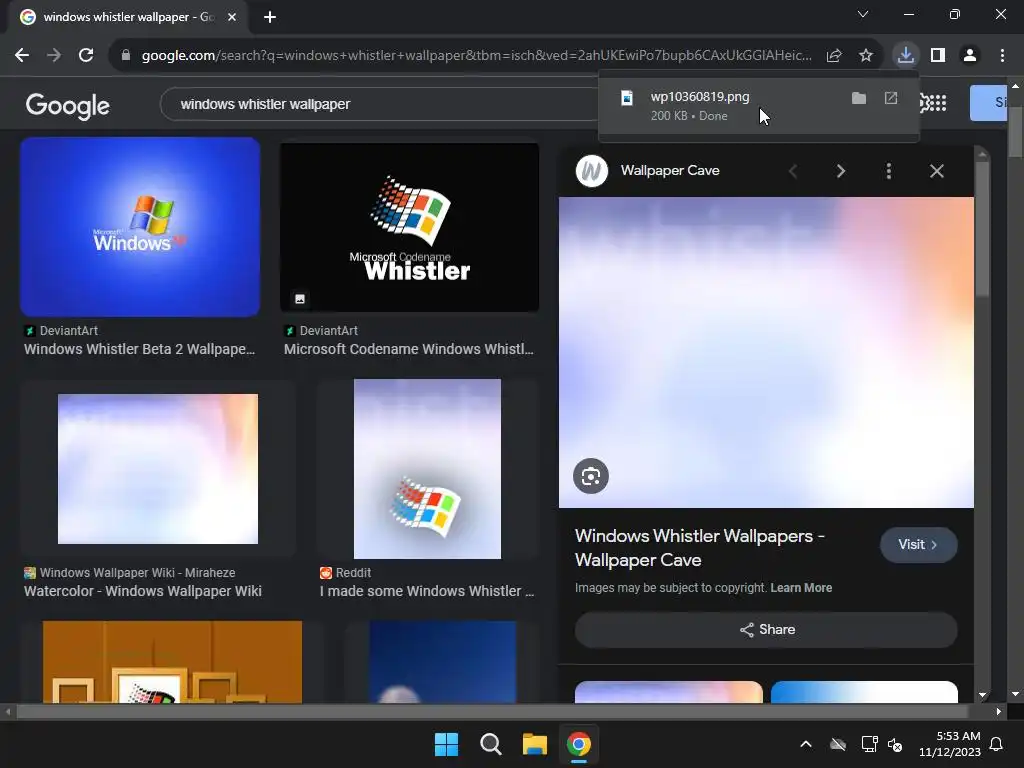Open OneDrive tray icon
Viewport: 1024px width, 768px height.
tap(838, 744)
